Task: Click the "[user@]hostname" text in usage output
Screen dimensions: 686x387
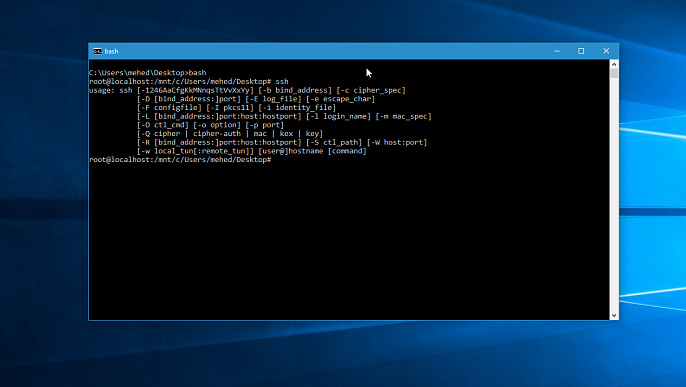Action: (x=291, y=151)
